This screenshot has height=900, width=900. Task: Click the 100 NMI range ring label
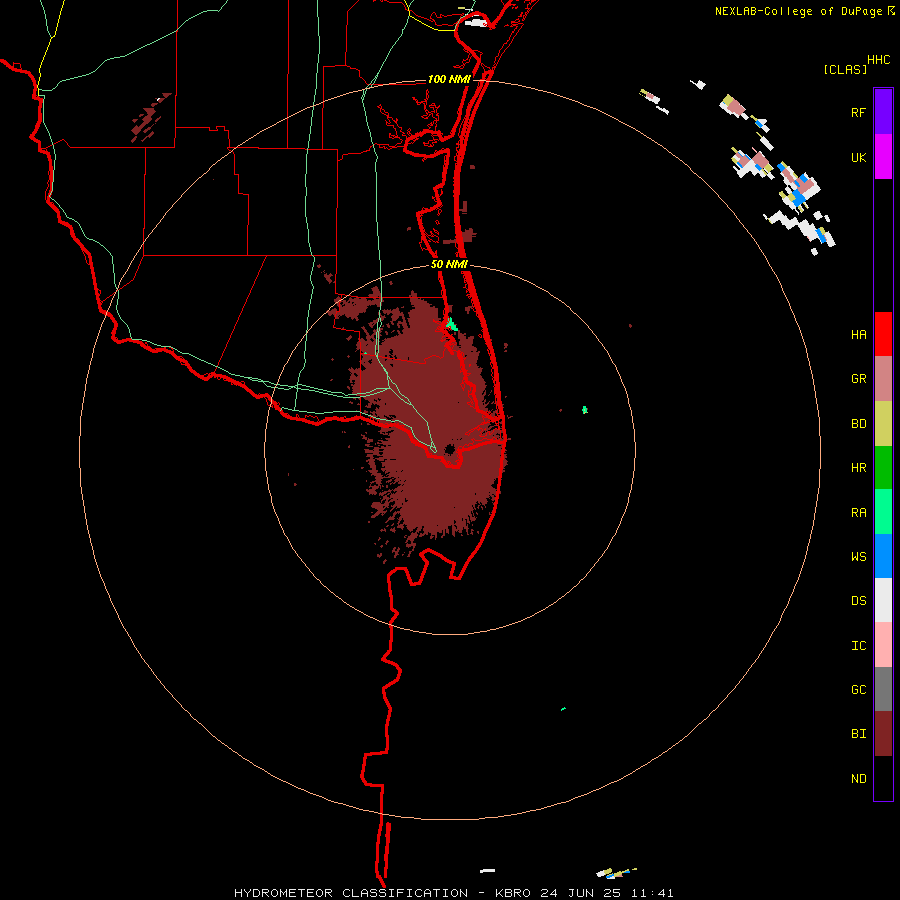click(x=449, y=79)
